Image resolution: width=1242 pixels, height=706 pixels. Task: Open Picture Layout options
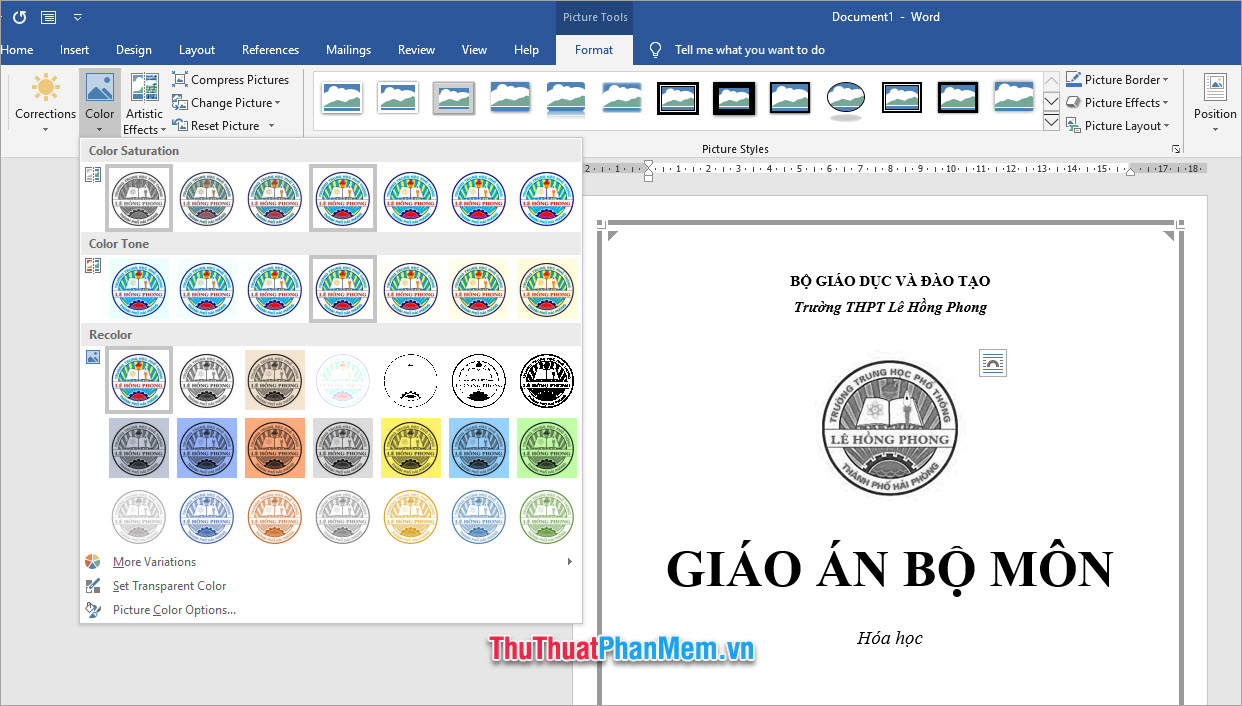tap(1119, 125)
